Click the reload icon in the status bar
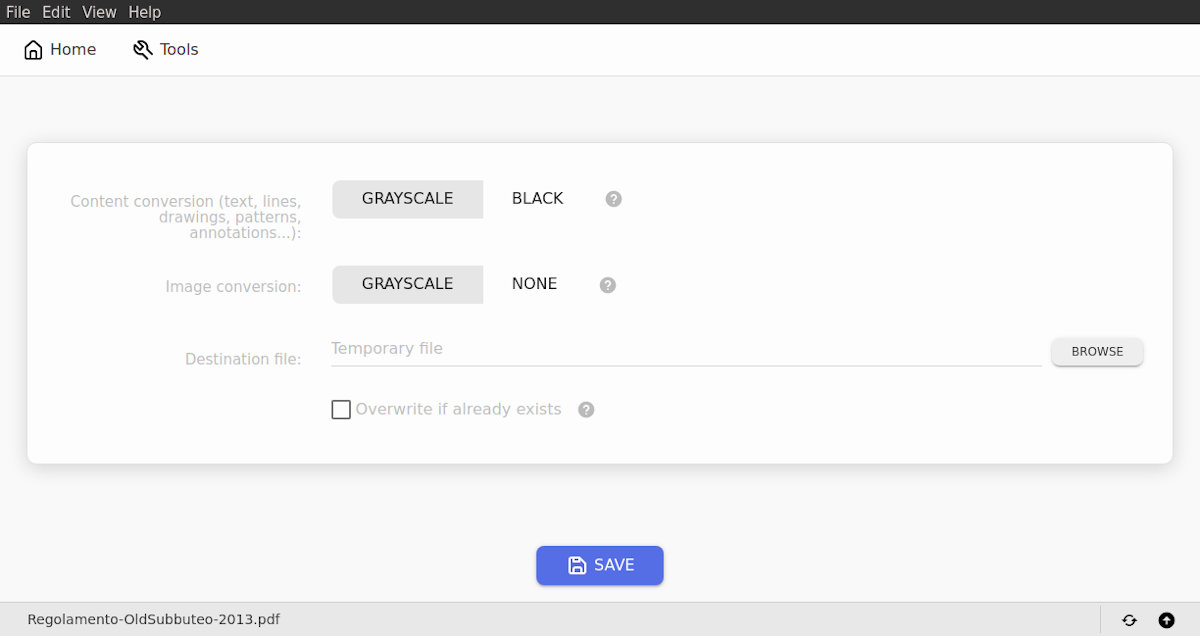This screenshot has height=636, width=1200. point(1129,620)
